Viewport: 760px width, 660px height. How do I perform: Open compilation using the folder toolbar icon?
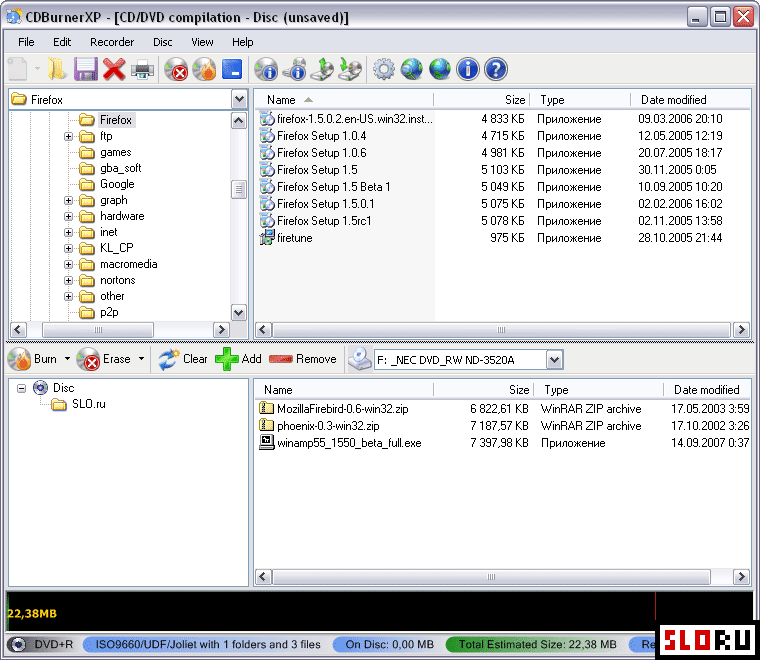tap(57, 69)
